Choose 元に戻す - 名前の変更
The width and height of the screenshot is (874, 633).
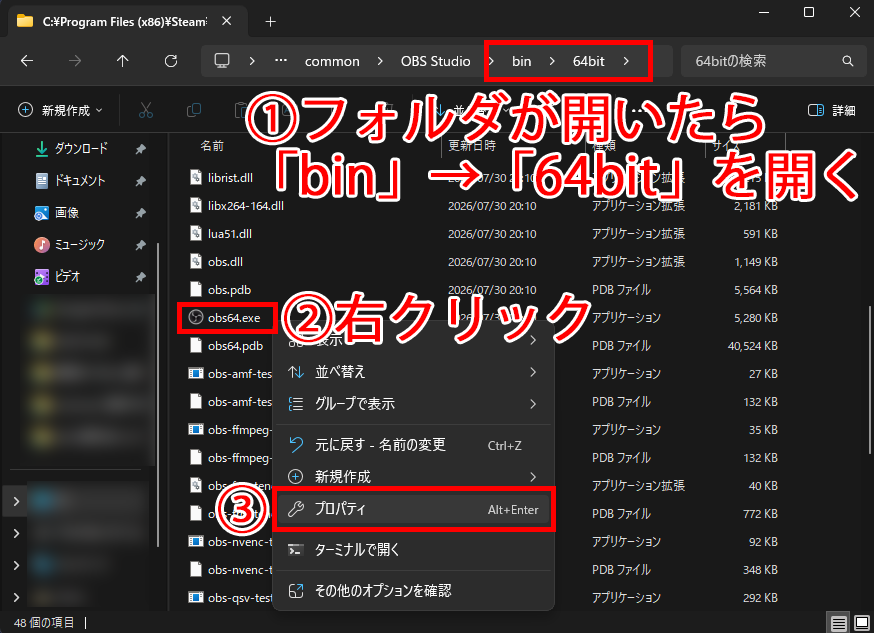coord(413,445)
